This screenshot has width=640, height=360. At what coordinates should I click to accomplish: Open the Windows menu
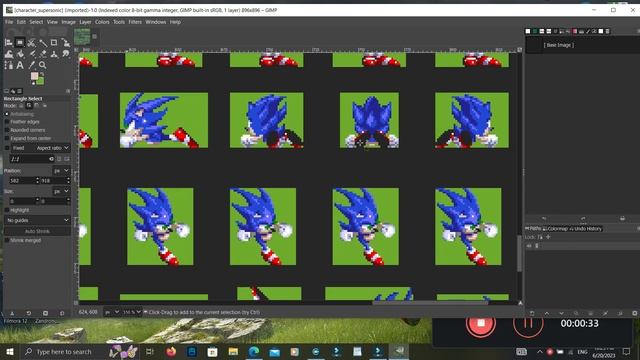click(156, 22)
